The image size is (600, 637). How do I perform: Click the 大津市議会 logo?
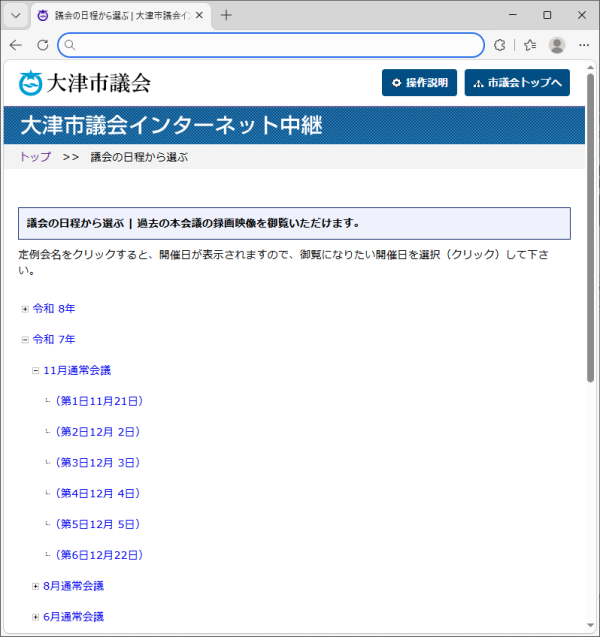tap(85, 83)
